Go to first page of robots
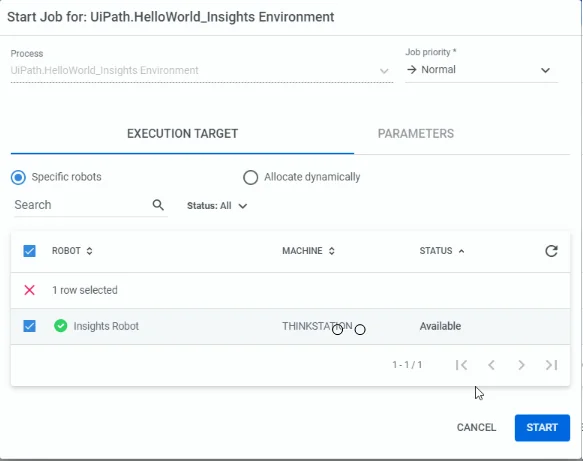 461,365
